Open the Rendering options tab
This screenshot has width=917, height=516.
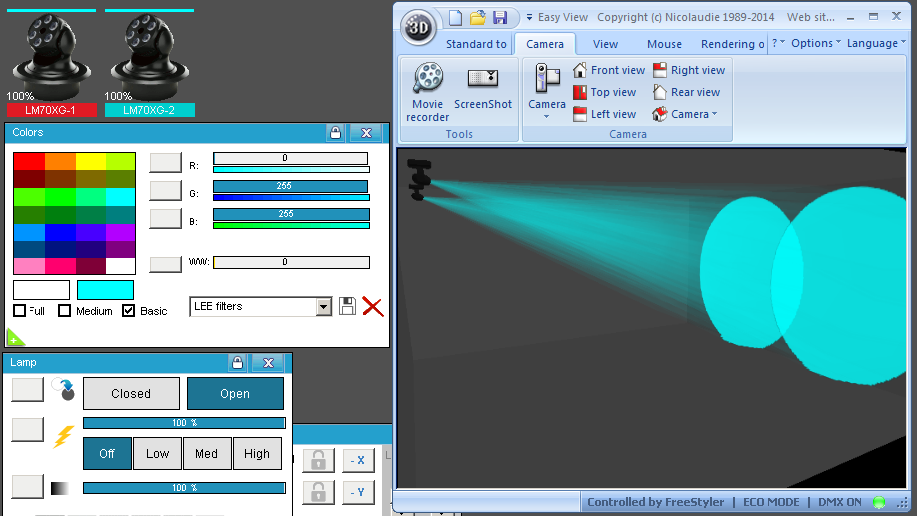click(732, 44)
